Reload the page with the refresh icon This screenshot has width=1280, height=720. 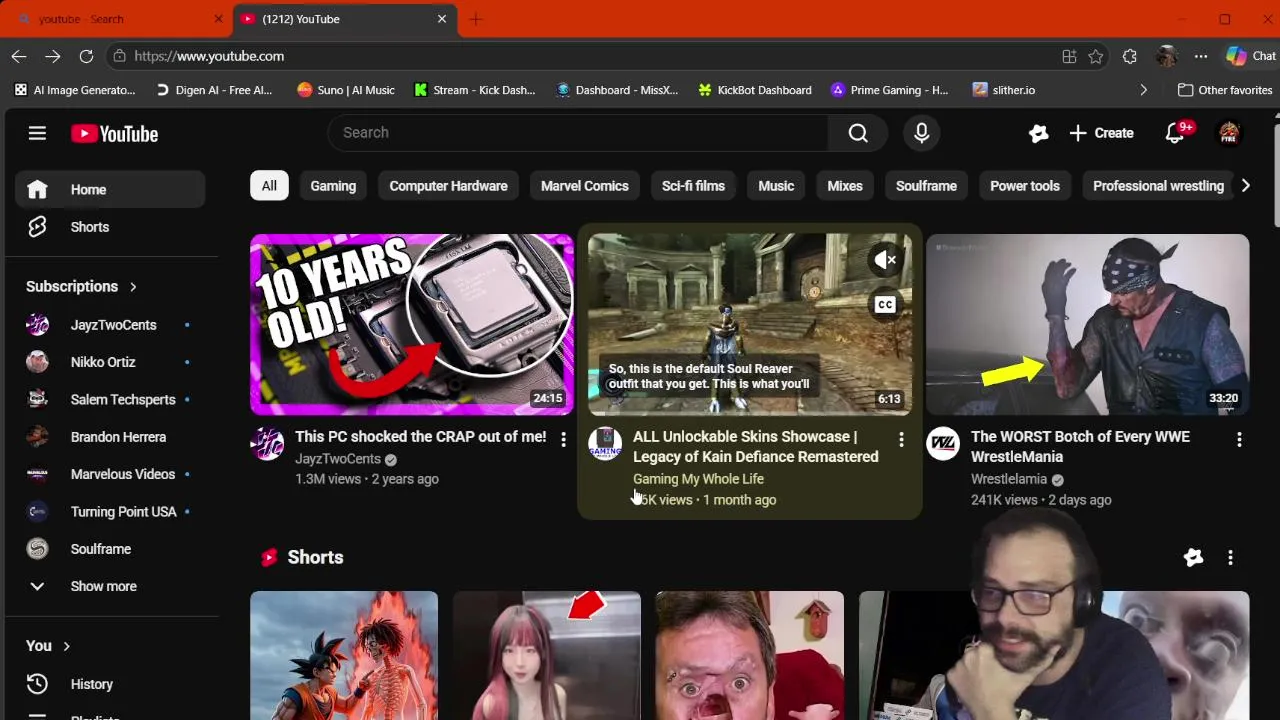[x=86, y=56]
